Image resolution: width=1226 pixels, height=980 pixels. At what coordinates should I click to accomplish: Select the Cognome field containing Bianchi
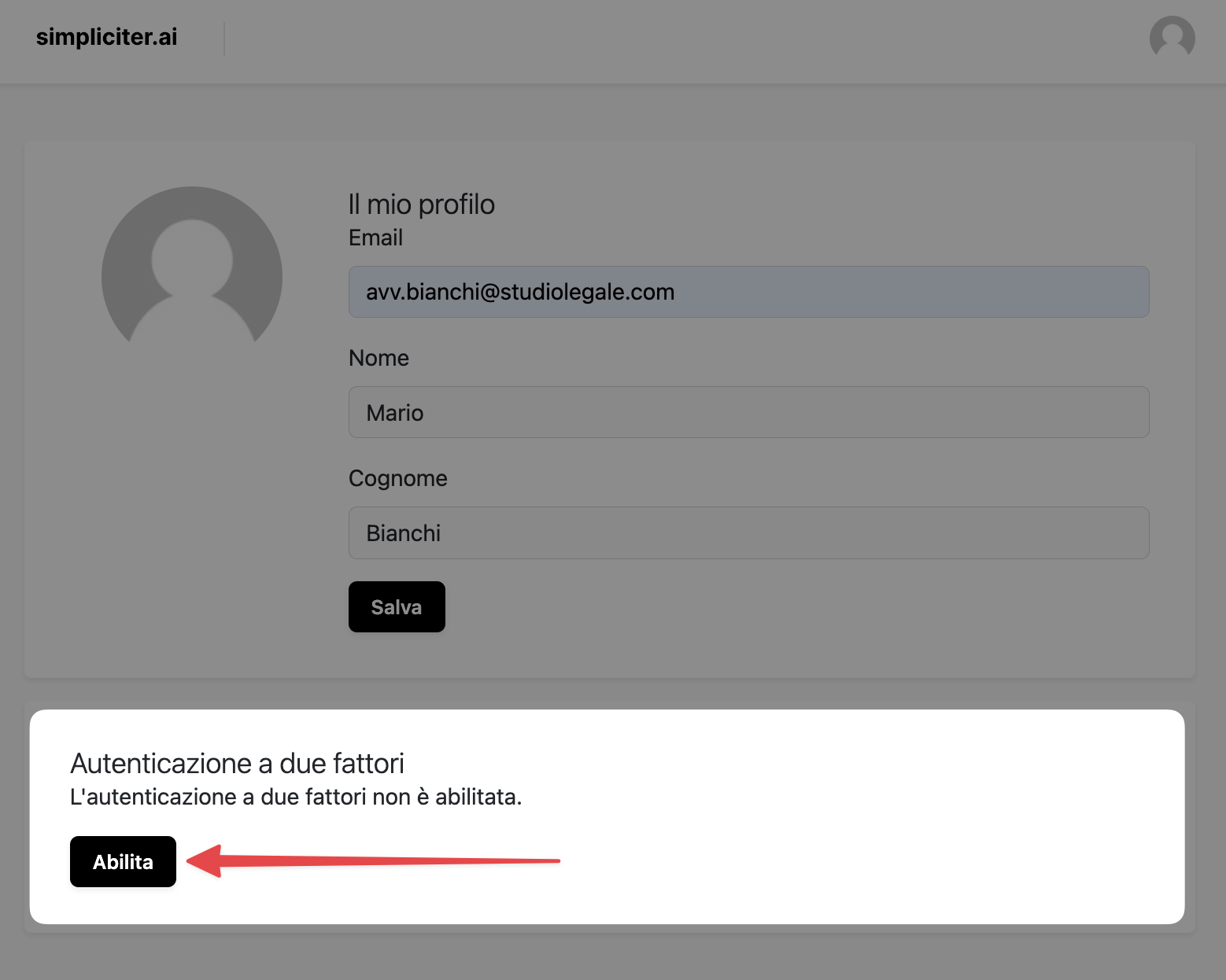[748, 532]
